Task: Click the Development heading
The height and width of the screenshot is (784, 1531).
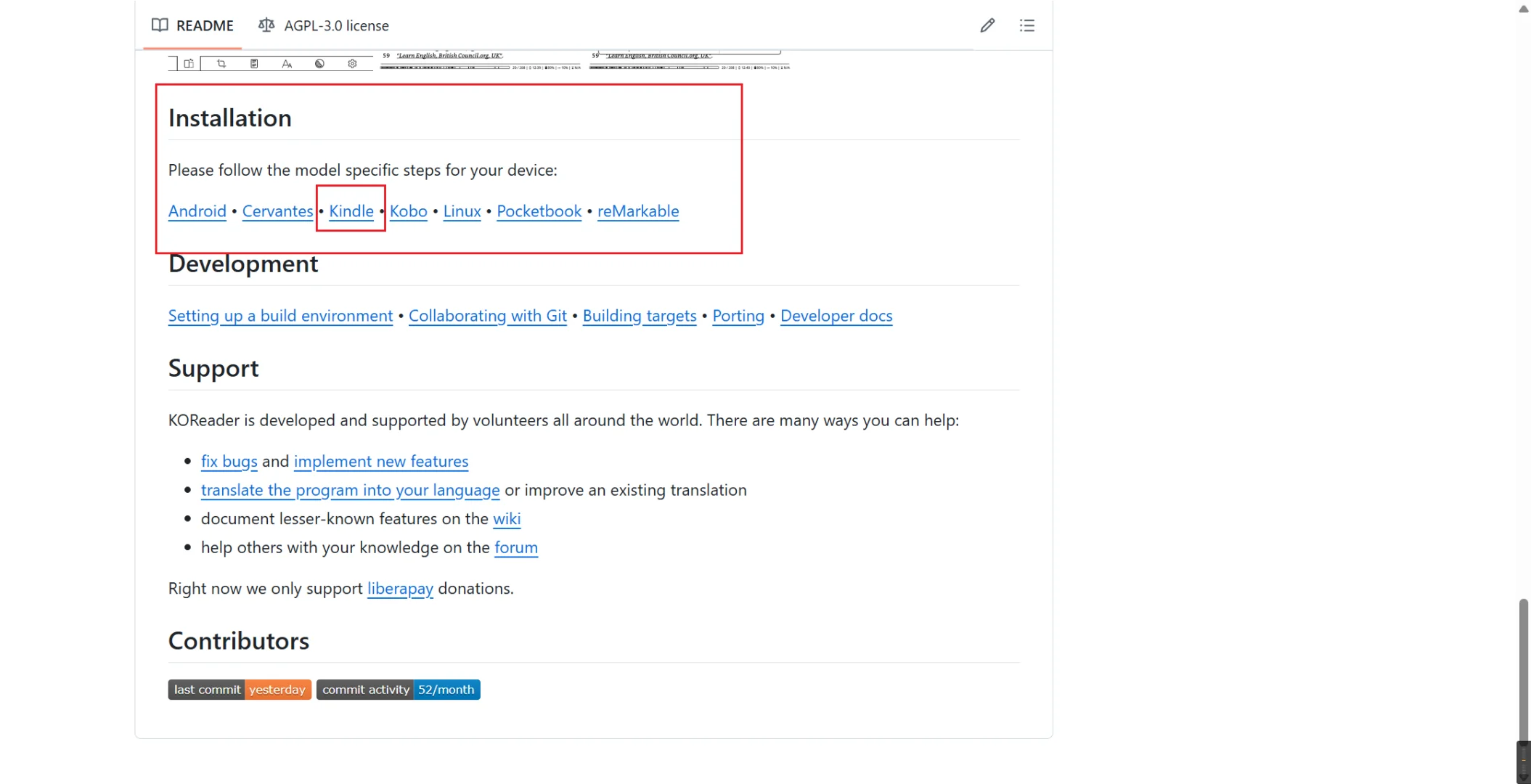Action: pyautogui.click(x=243, y=264)
